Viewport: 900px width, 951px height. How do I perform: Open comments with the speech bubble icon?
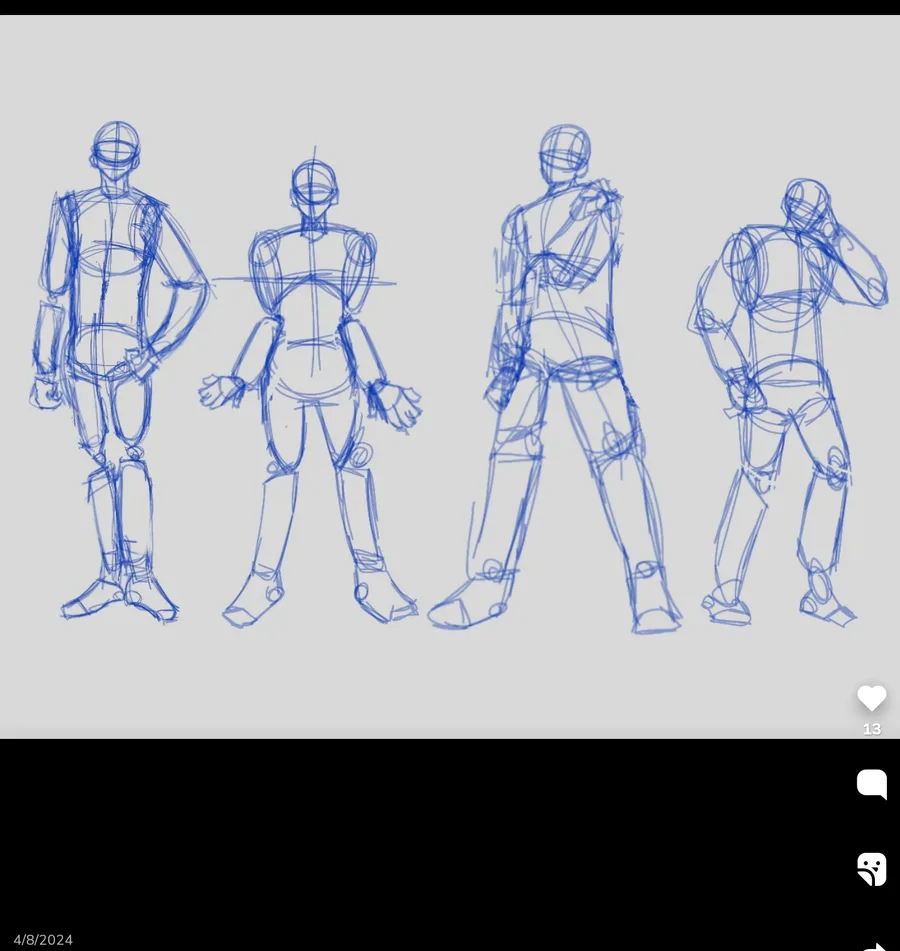click(x=871, y=784)
